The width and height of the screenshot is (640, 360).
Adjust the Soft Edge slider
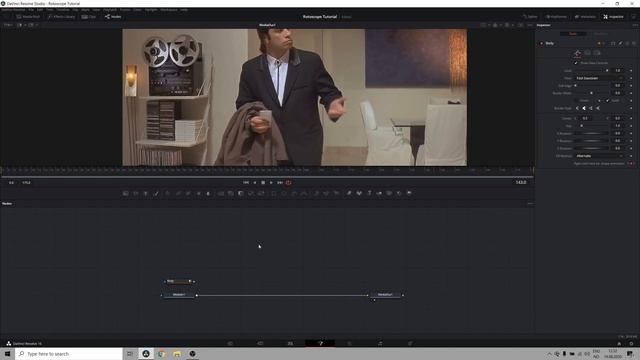pyautogui.click(x=591, y=86)
